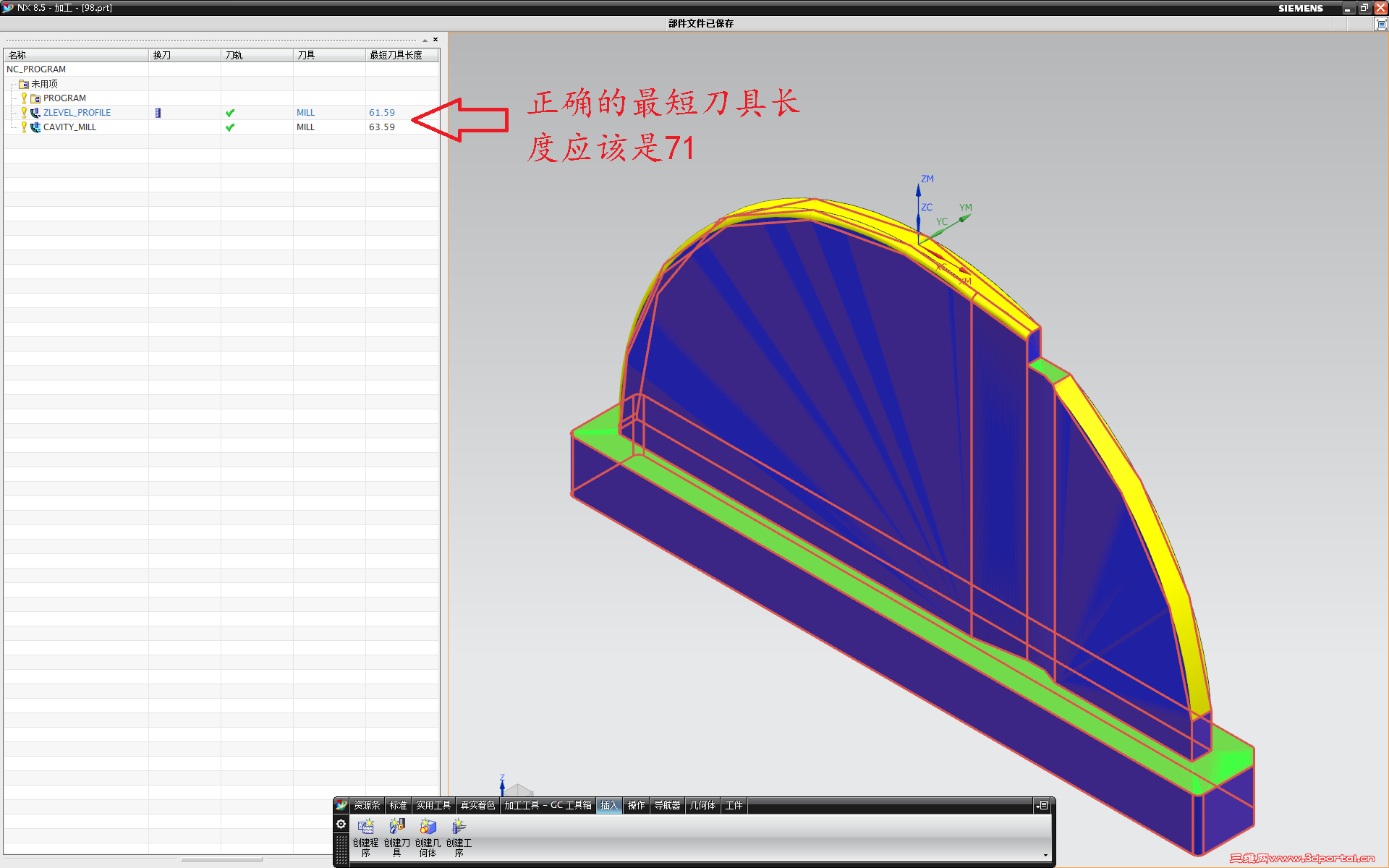Collapse the navigator panel with the up arrow

point(425,40)
